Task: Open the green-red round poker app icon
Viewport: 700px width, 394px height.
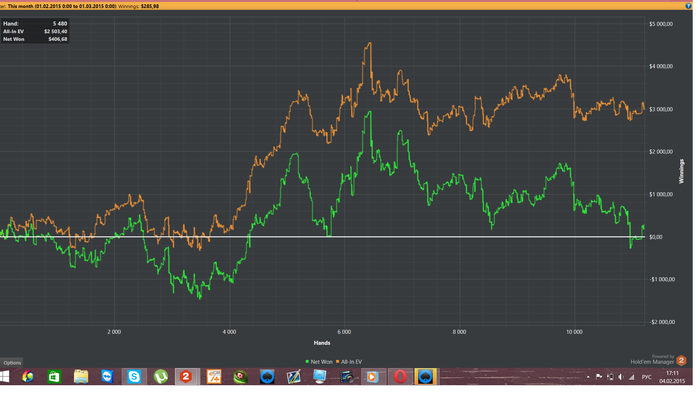Action: click(x=240, y=377)
